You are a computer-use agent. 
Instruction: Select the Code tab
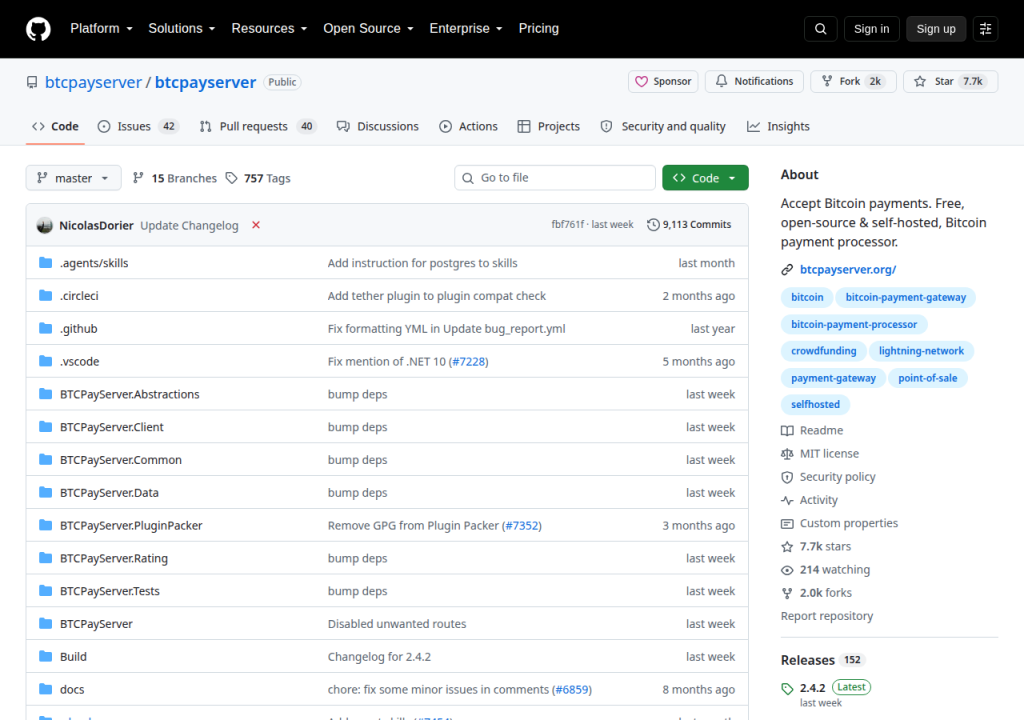coord(56,126)
